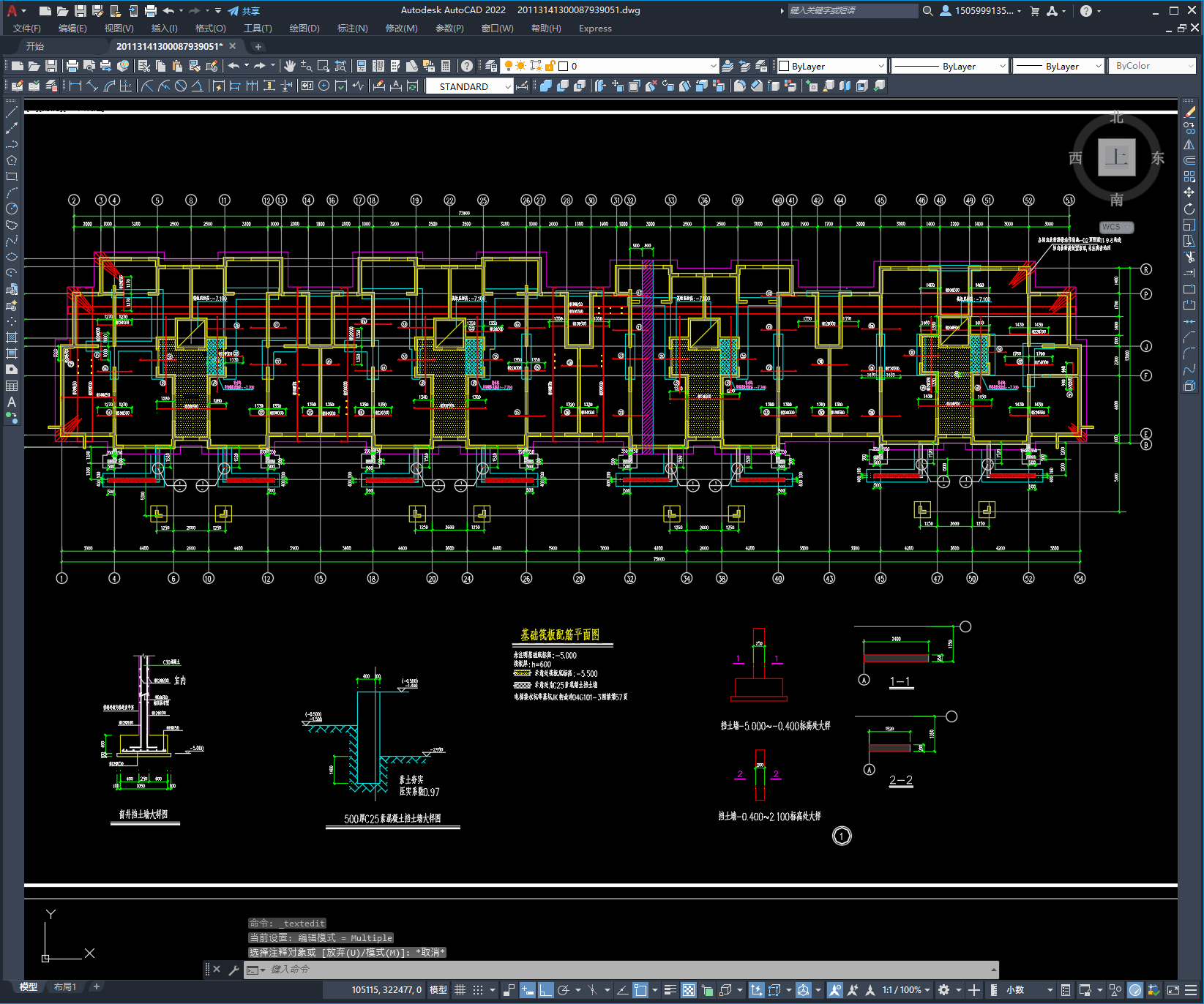Select the Explode tool

[x=1189, y=386]
